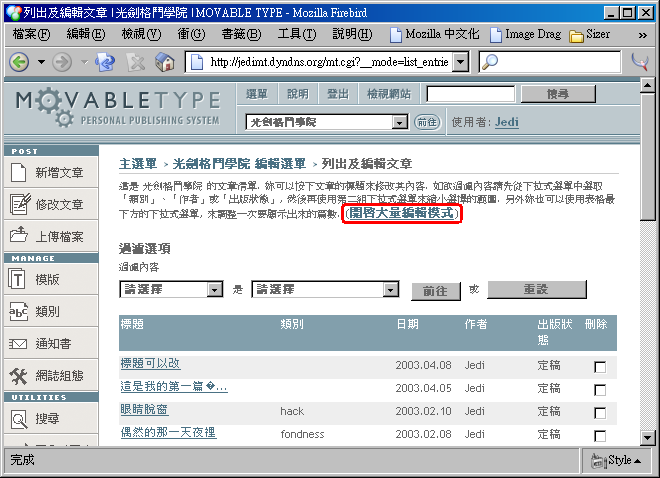Click the Stop loading icon

coord(136,62)
